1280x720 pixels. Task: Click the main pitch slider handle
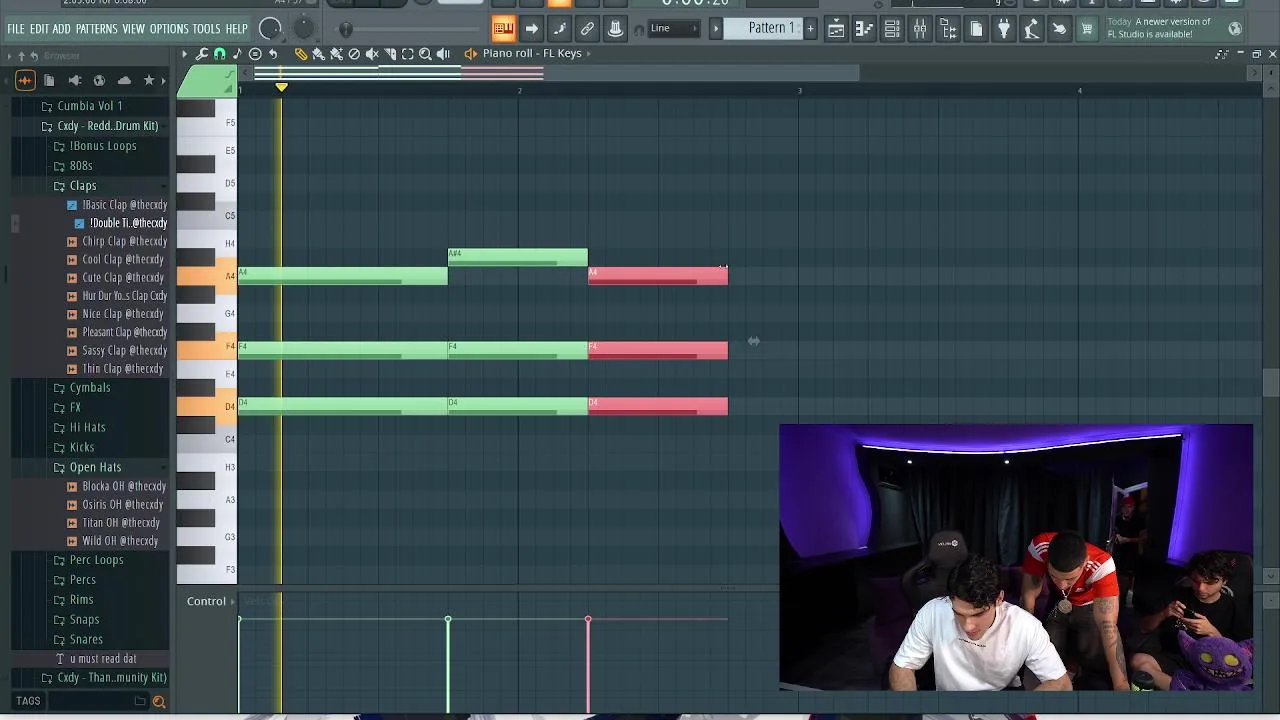click(346, 29)
